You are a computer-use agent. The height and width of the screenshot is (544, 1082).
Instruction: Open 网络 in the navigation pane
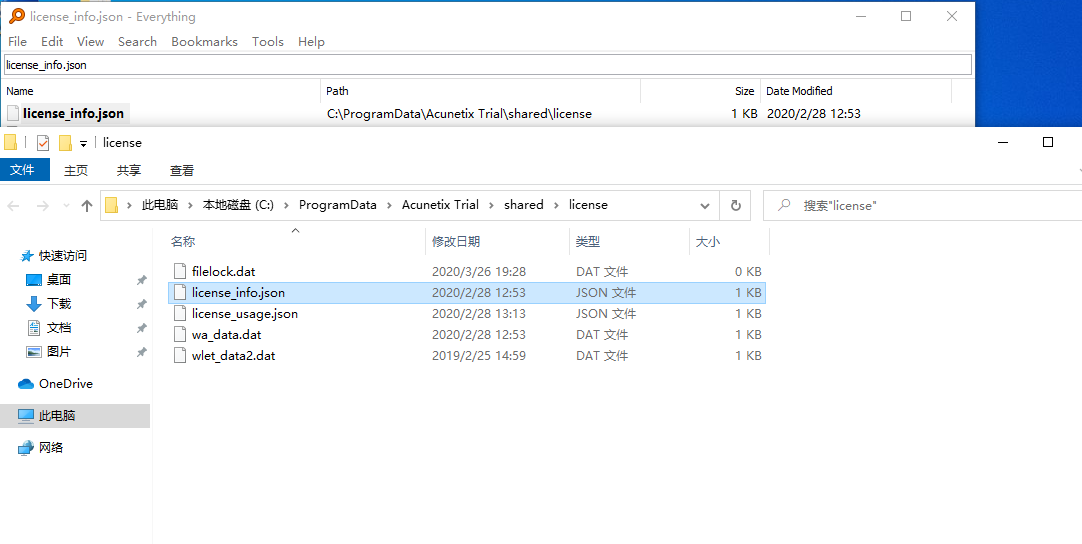click(x=50, y=447)
